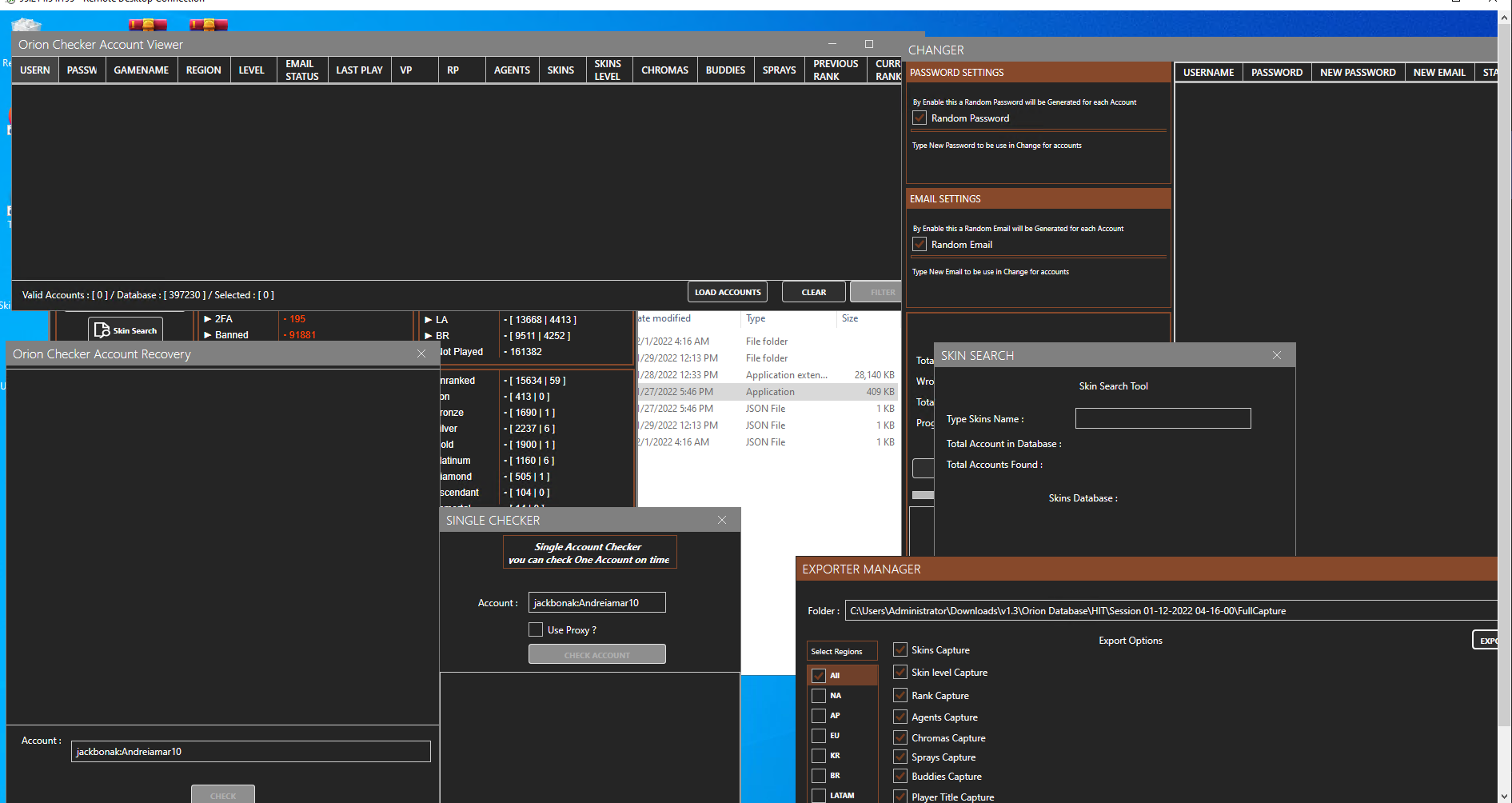Screen dimensions: 1512x803
Task: Click the USERNAME column in Changer
Action: [1208, 72]
